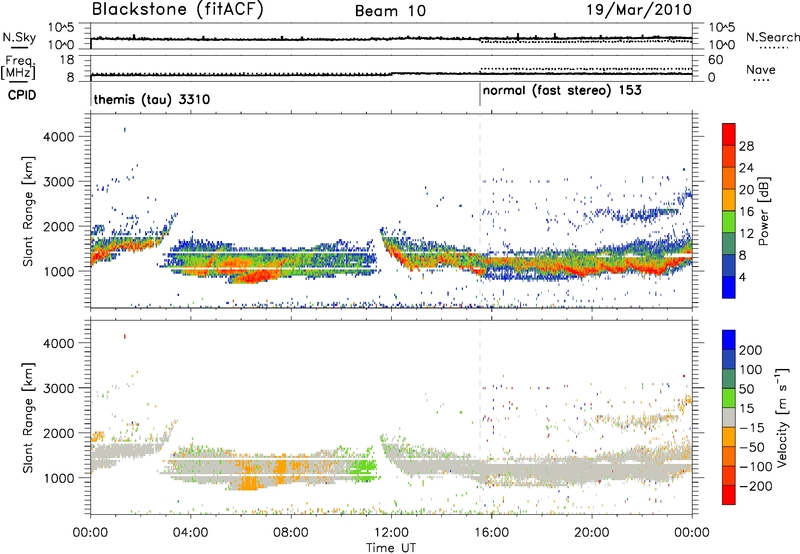Click the blue bottom segment of Power colorbar
This screenshot has height=554, width=800.
click(729, 287)
